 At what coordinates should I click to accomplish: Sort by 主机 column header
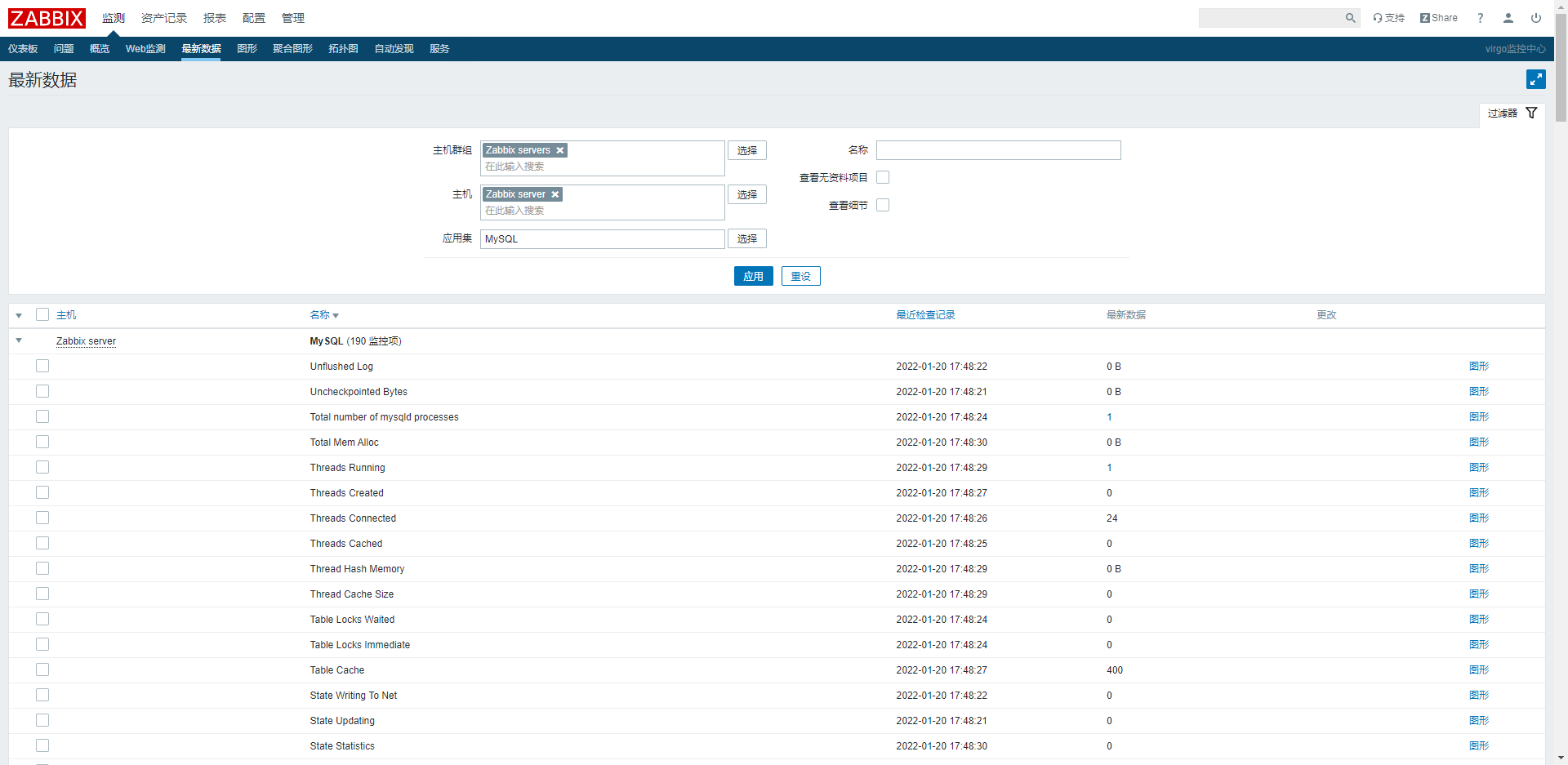(66, 315)
